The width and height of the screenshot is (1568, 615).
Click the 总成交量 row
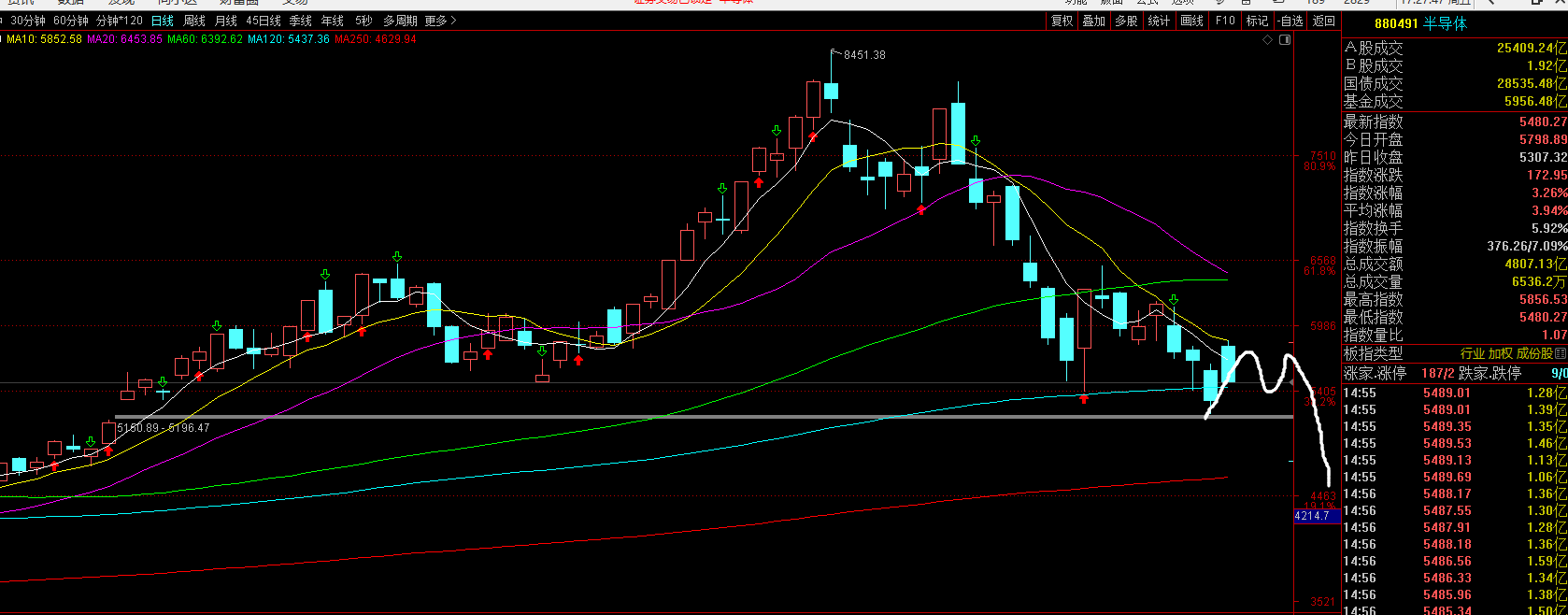[1455, 281]
